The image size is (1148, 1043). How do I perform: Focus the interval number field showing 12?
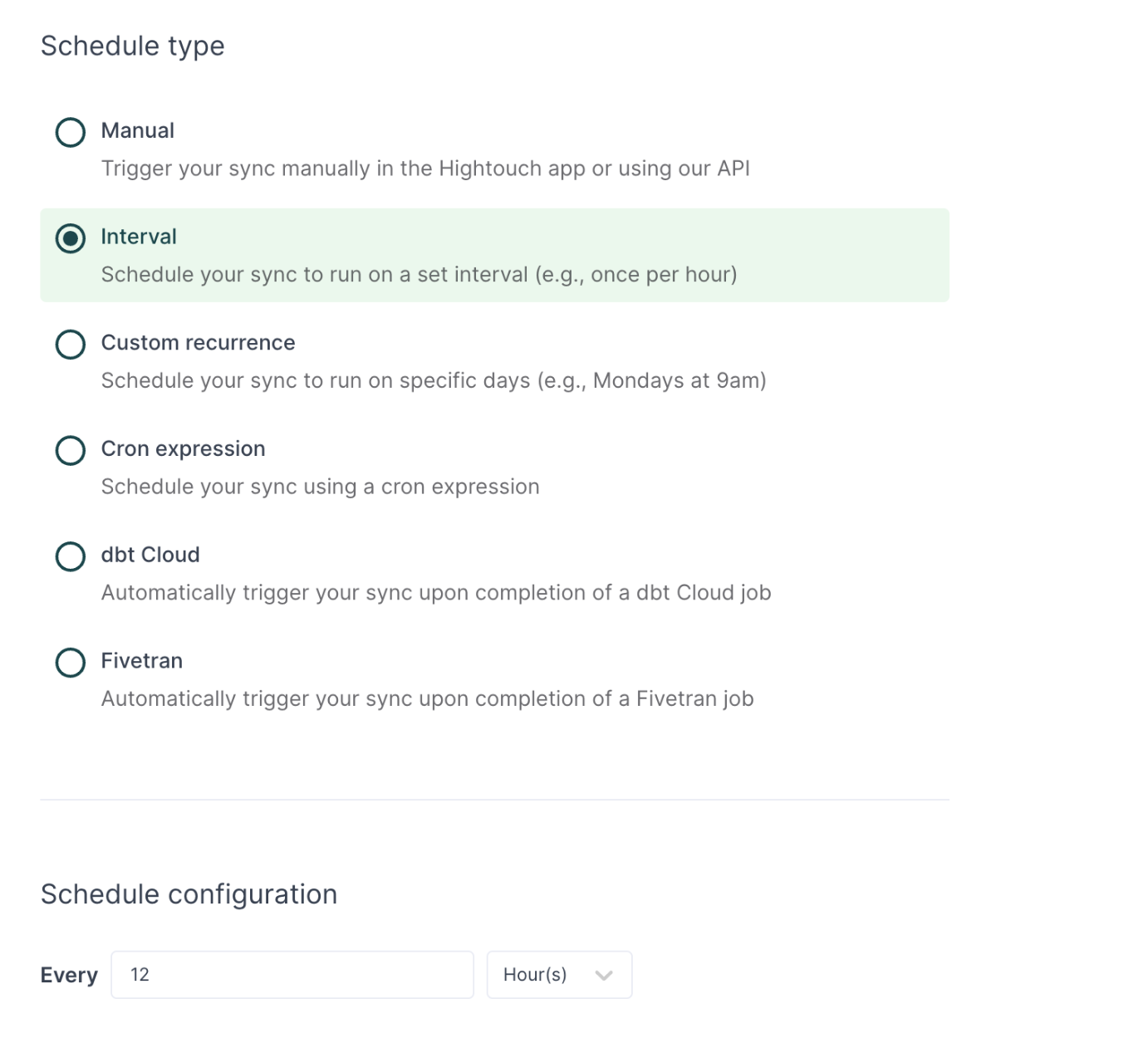point(292,975)
